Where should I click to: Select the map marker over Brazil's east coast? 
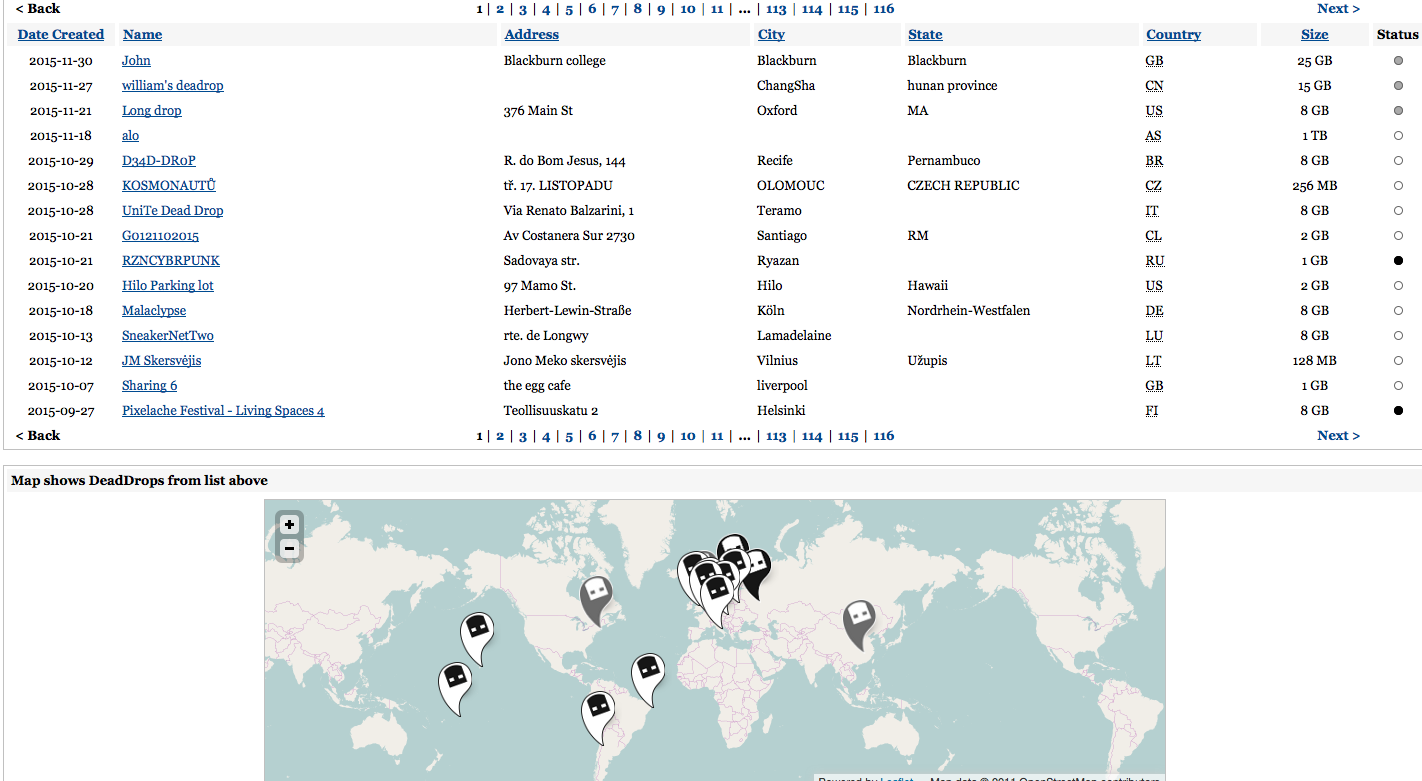click(x=647, y=674)
